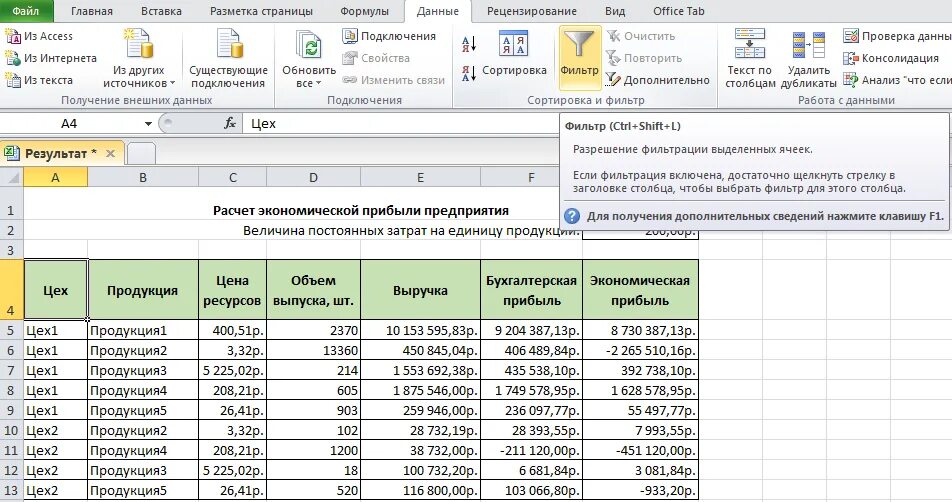Open Текст по столбцам tool
Viewport: 952px width, 502px height.
coord(750,58)
